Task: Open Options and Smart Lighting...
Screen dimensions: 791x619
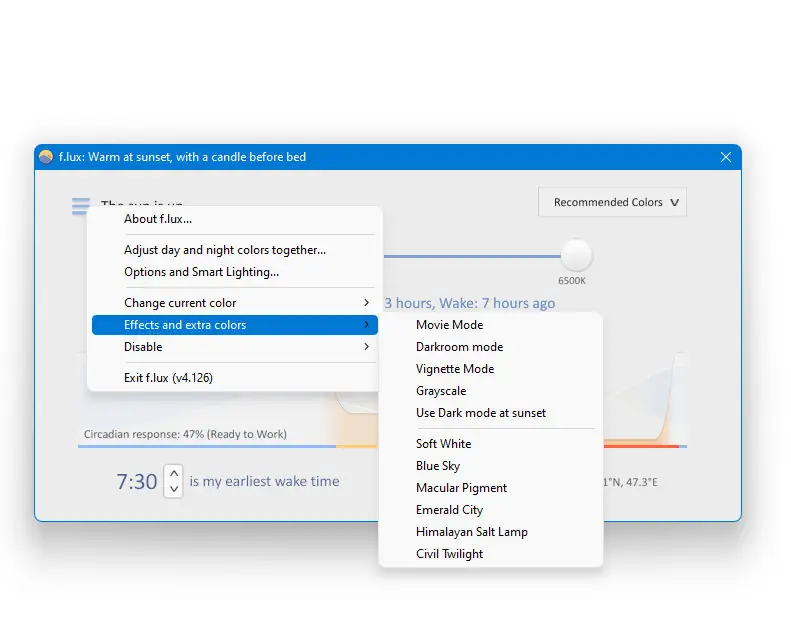Action: [234, 272]
